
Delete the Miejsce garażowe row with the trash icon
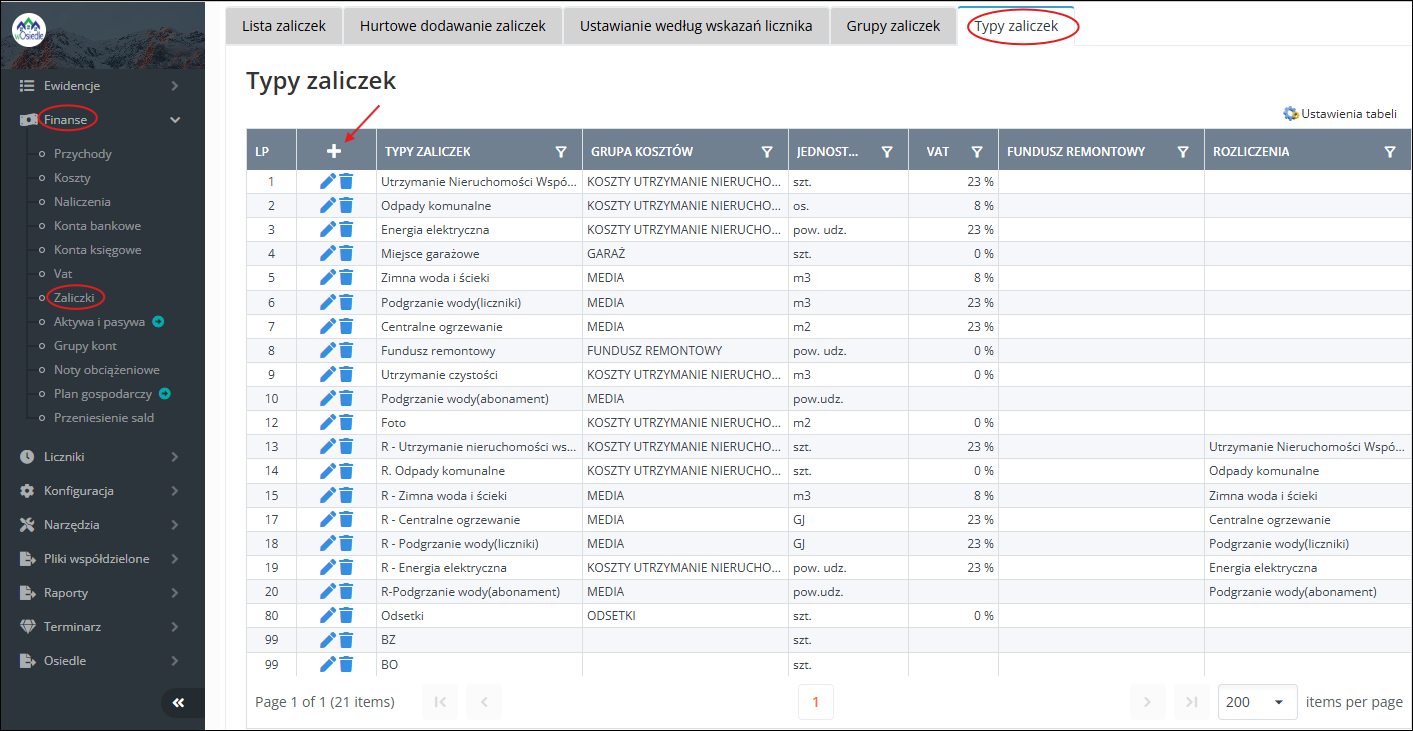(x=346, y=254)
